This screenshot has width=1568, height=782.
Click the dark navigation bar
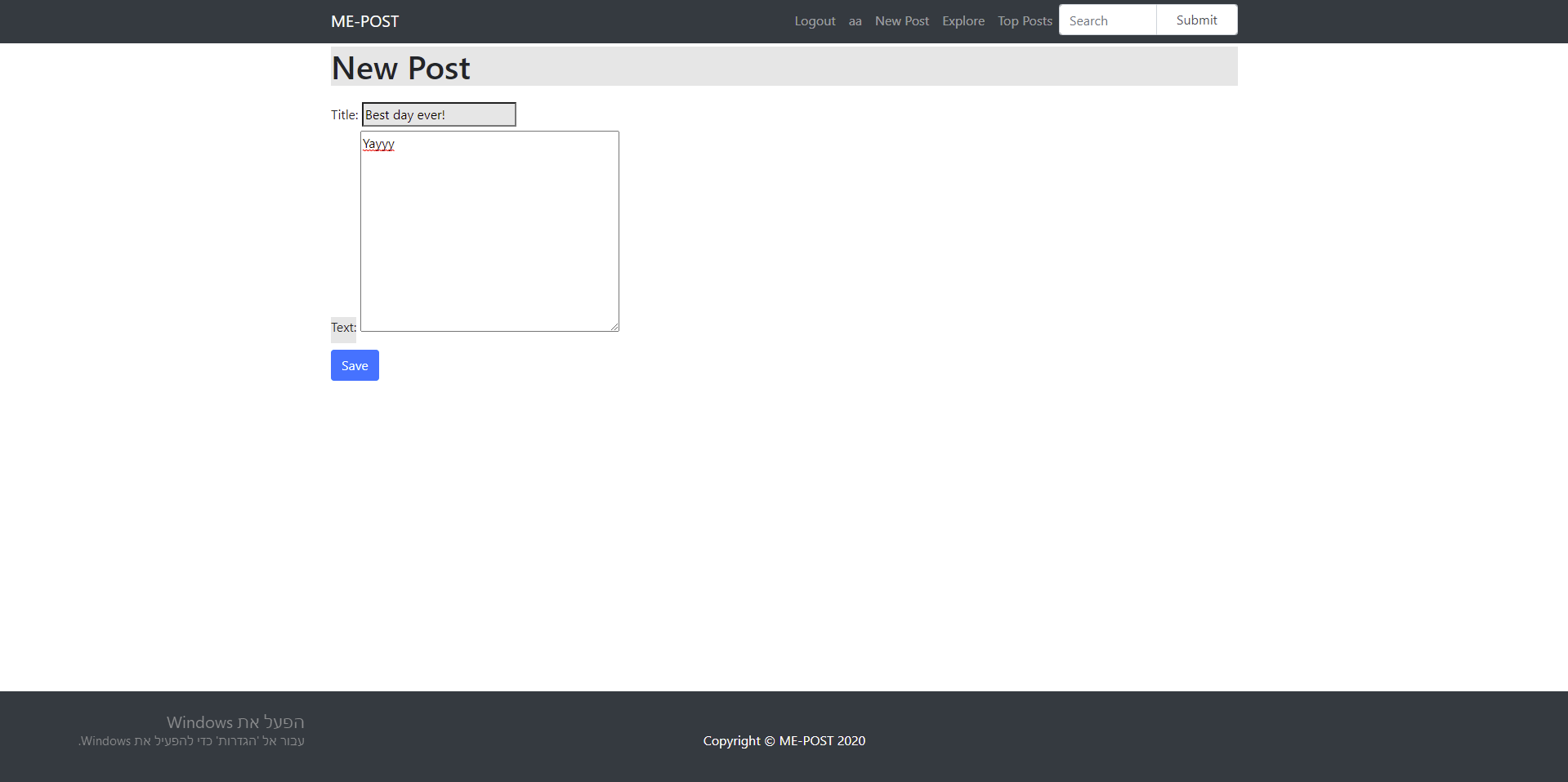[x=572, y=21]
